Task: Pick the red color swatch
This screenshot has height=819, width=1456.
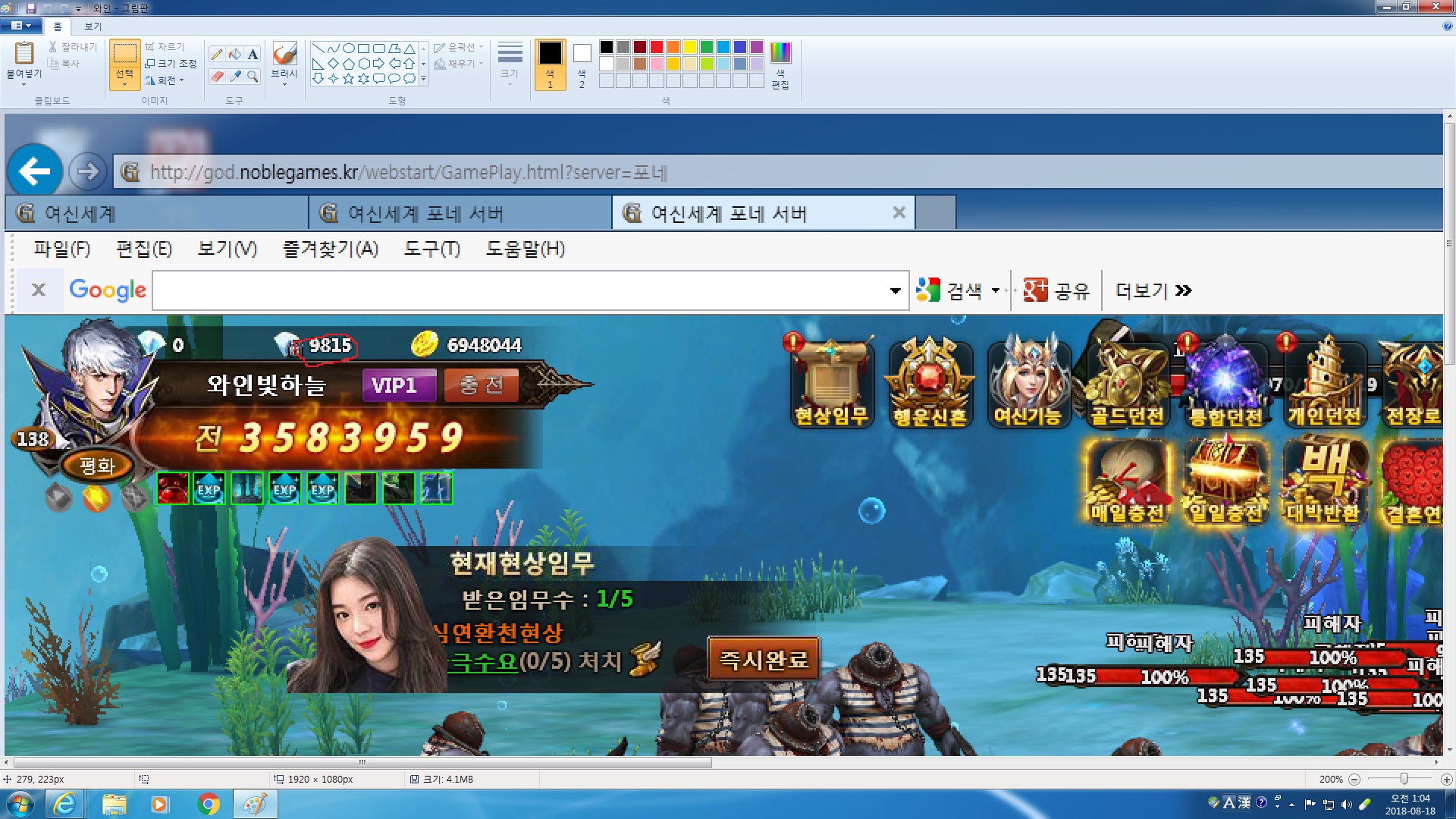Action: click(x=657, y=47)
